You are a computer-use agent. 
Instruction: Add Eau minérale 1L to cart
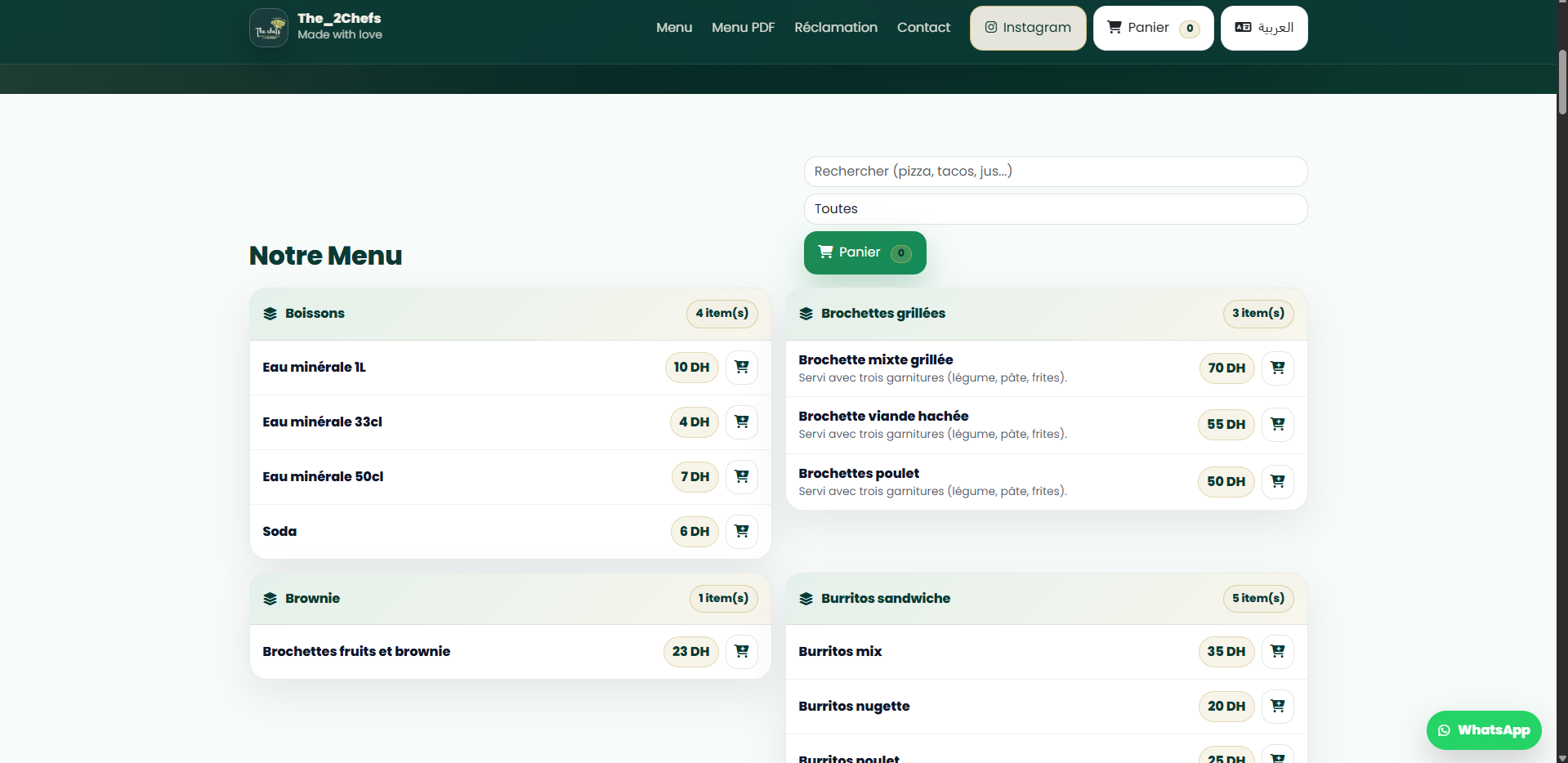pos(741,368)
